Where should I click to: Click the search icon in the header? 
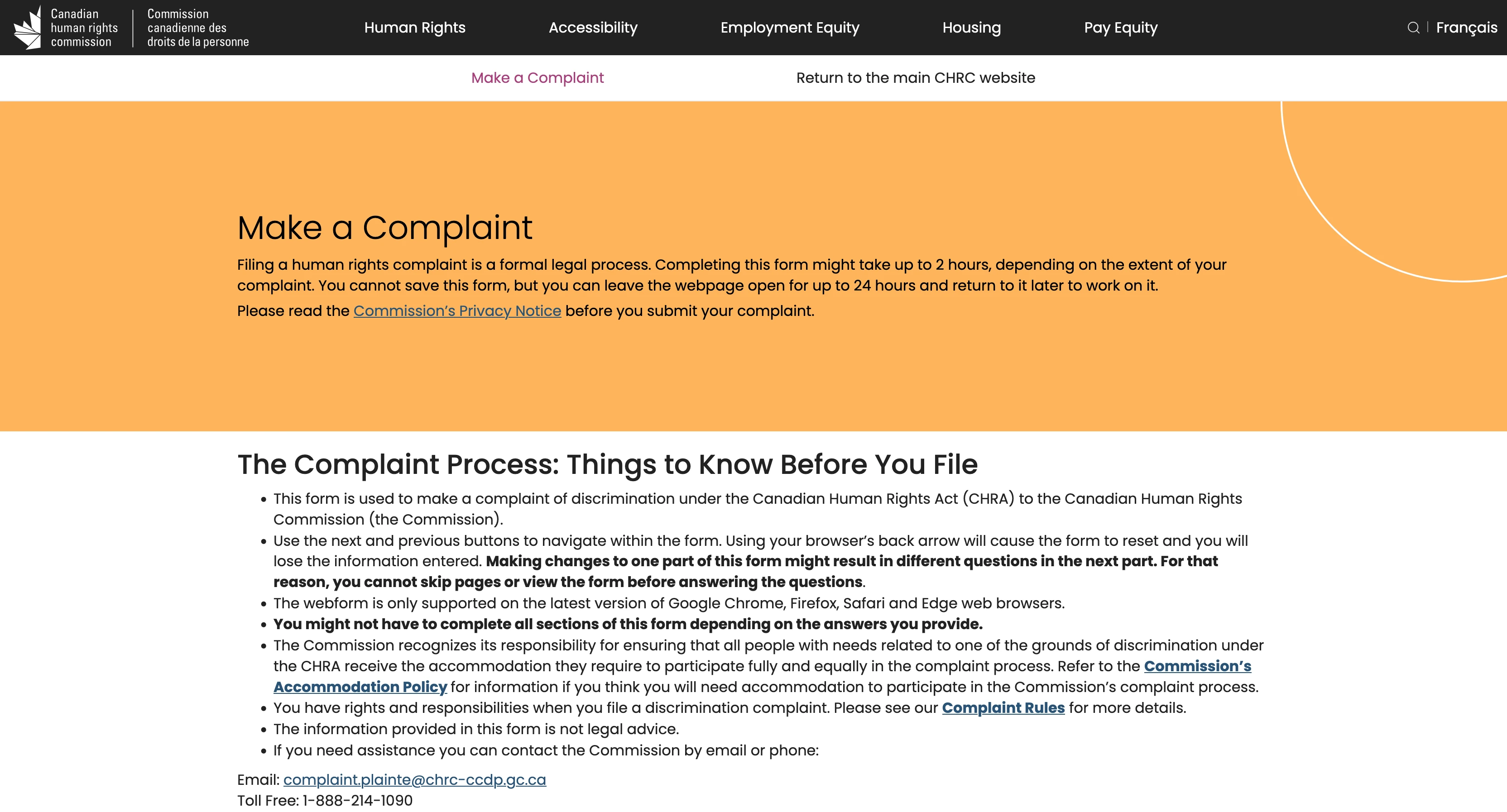pos(1412,27)
